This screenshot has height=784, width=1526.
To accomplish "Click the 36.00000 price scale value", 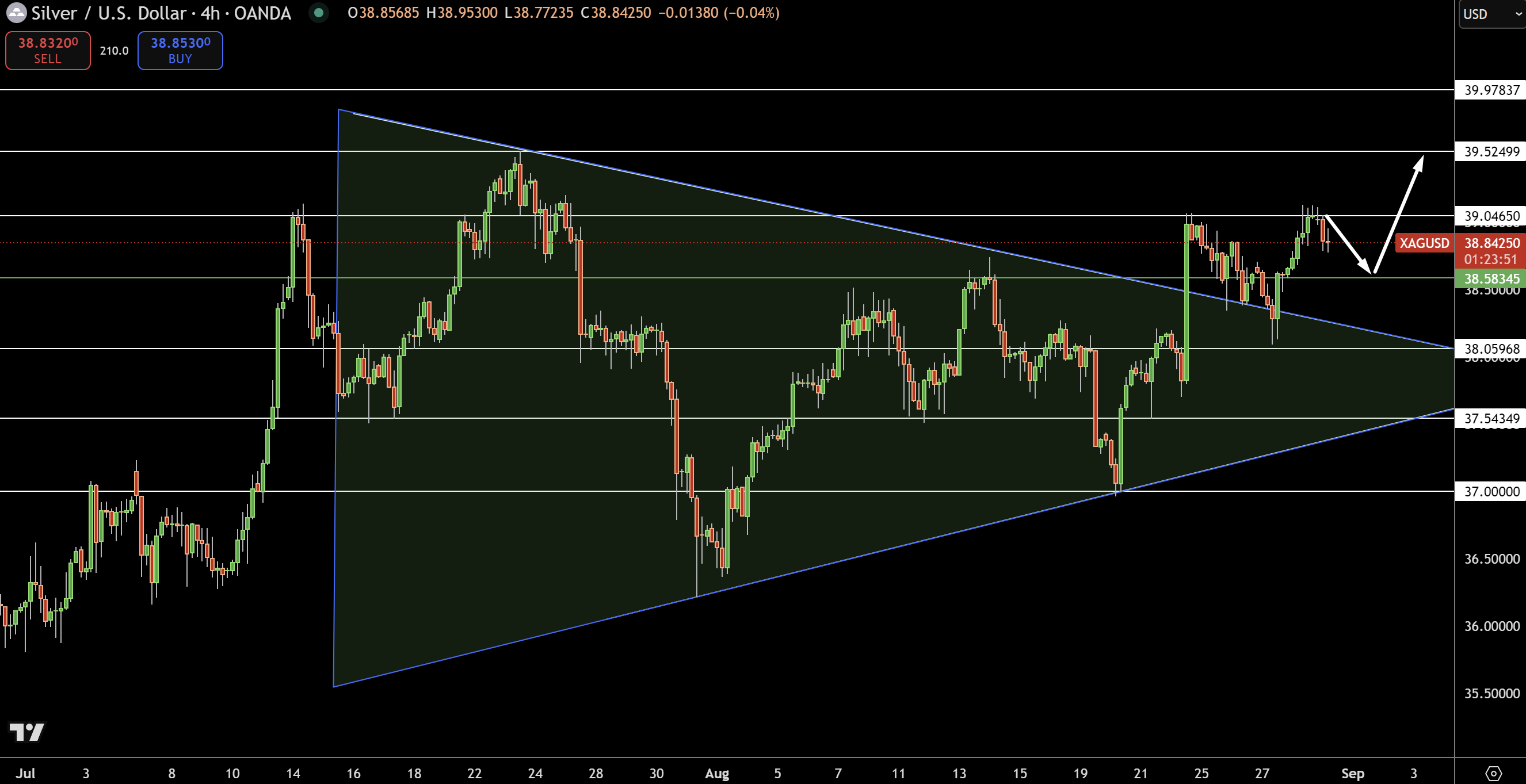I will click(x=1491, y=626).
